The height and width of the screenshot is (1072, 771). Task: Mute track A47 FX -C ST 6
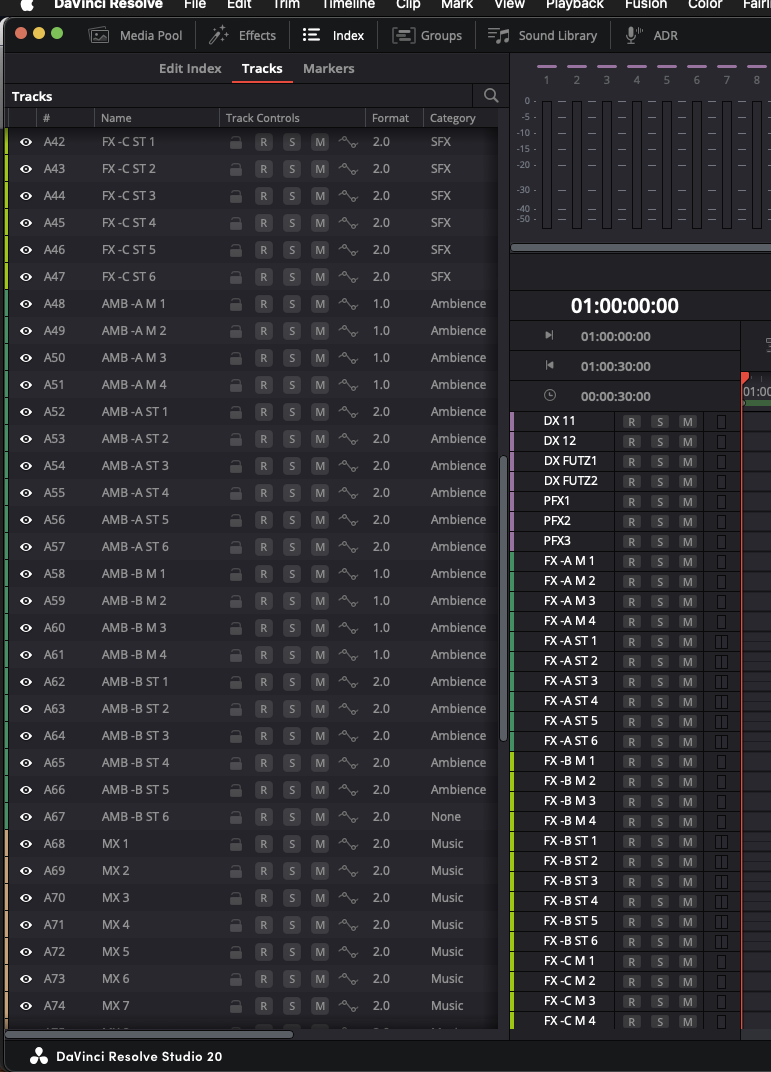tap(320, 278)
